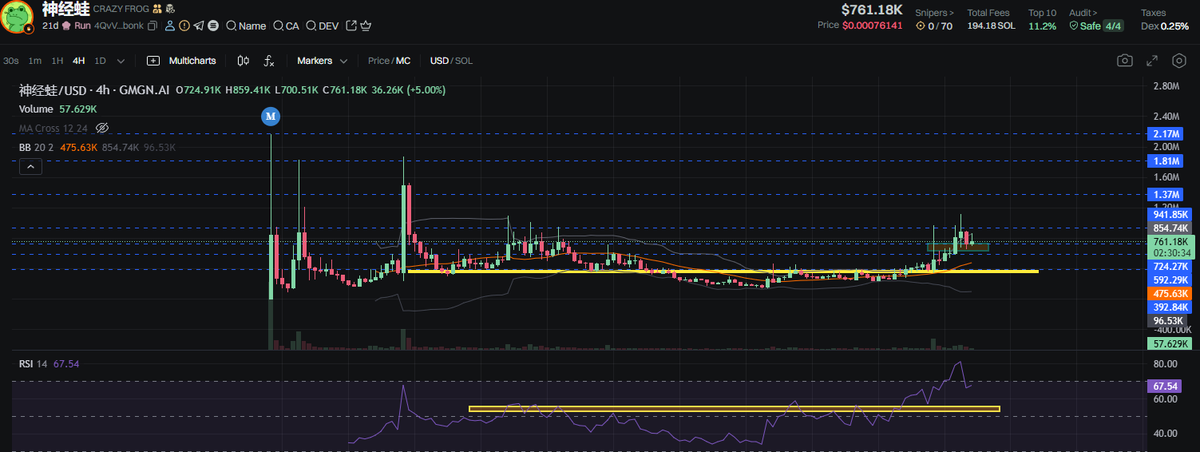Expand the Markers dropdown

tap(322, 61)
